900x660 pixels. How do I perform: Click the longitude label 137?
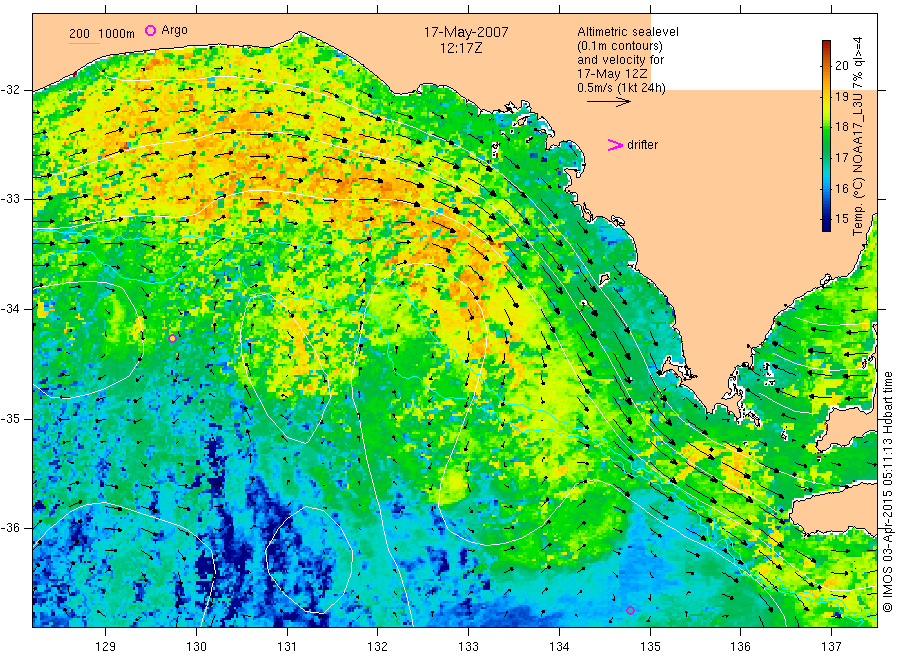[x=831, y=647]
